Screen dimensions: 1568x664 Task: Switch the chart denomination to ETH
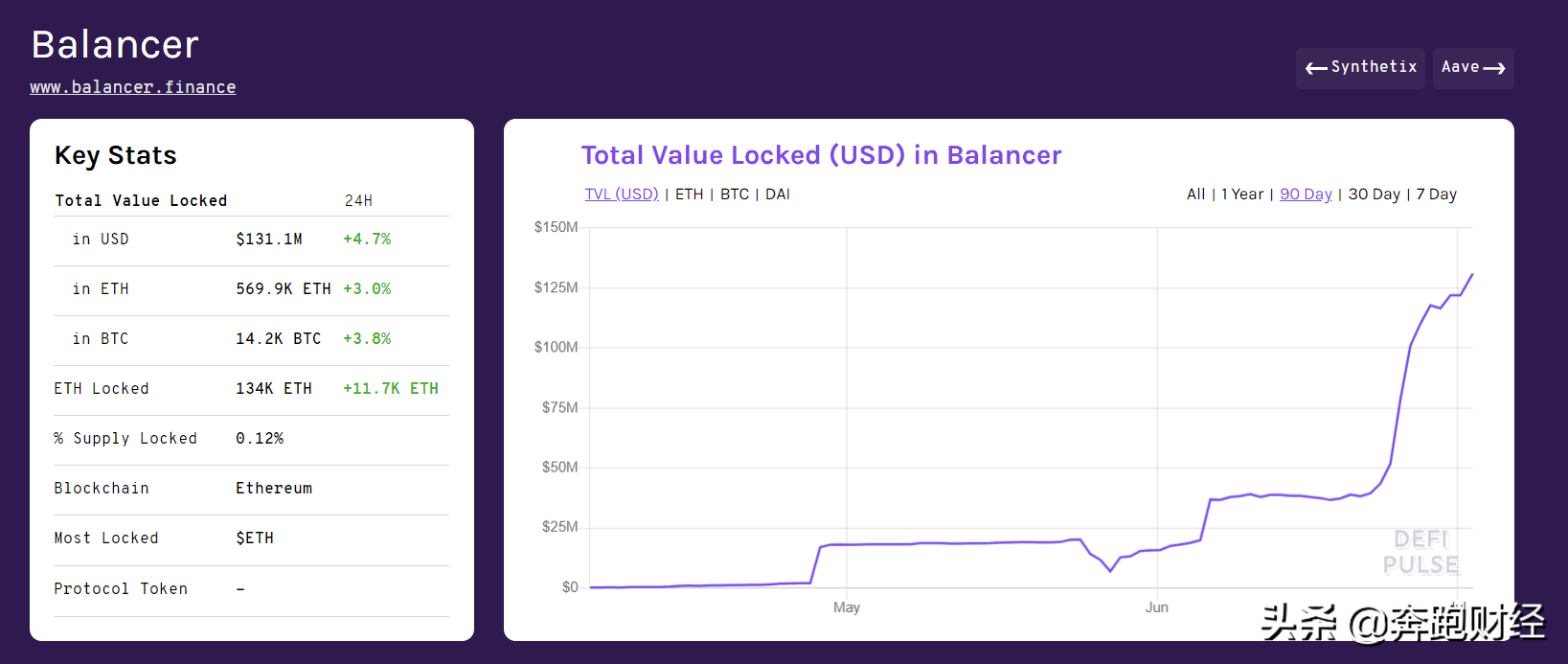689,194
